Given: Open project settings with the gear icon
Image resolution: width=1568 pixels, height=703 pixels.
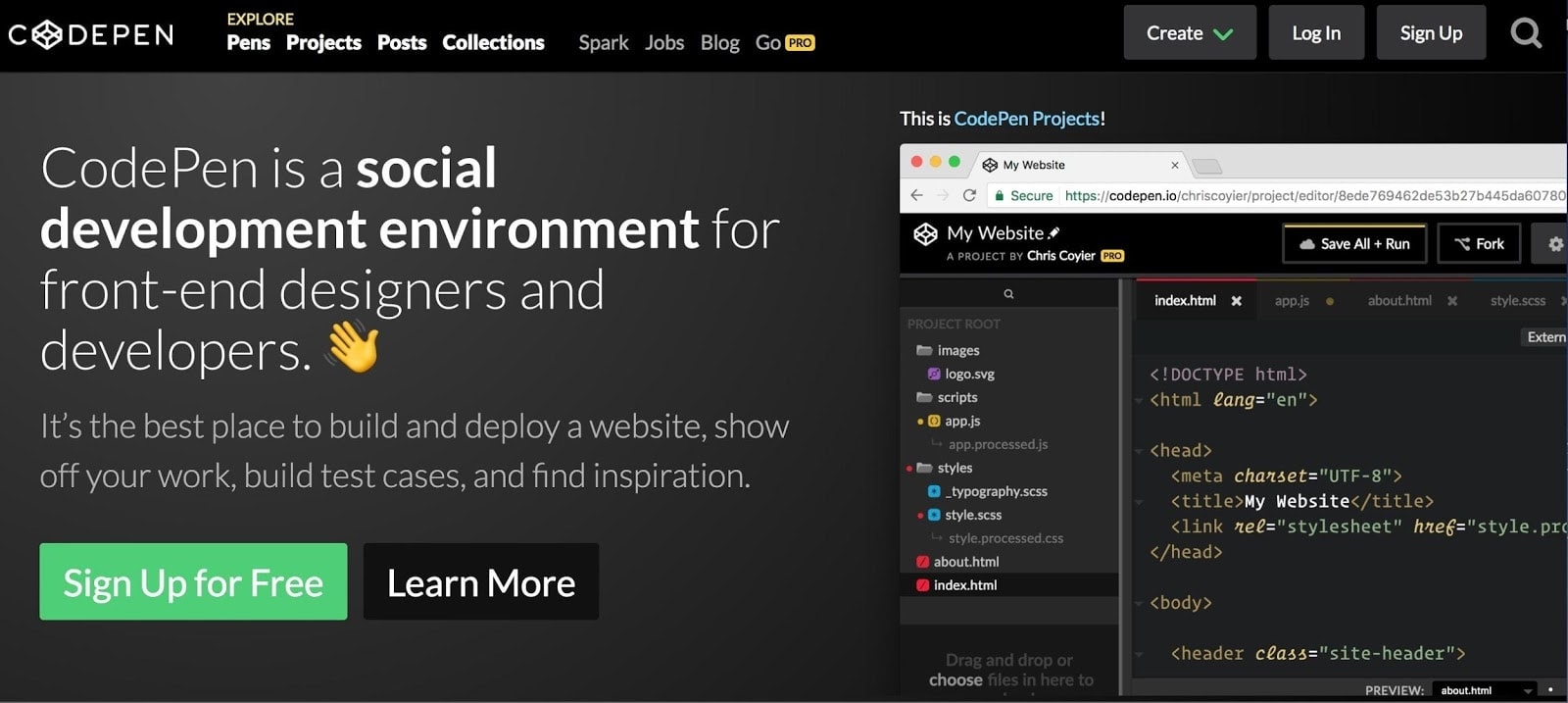Looking at the screenshot, I should coord(1555,244).
